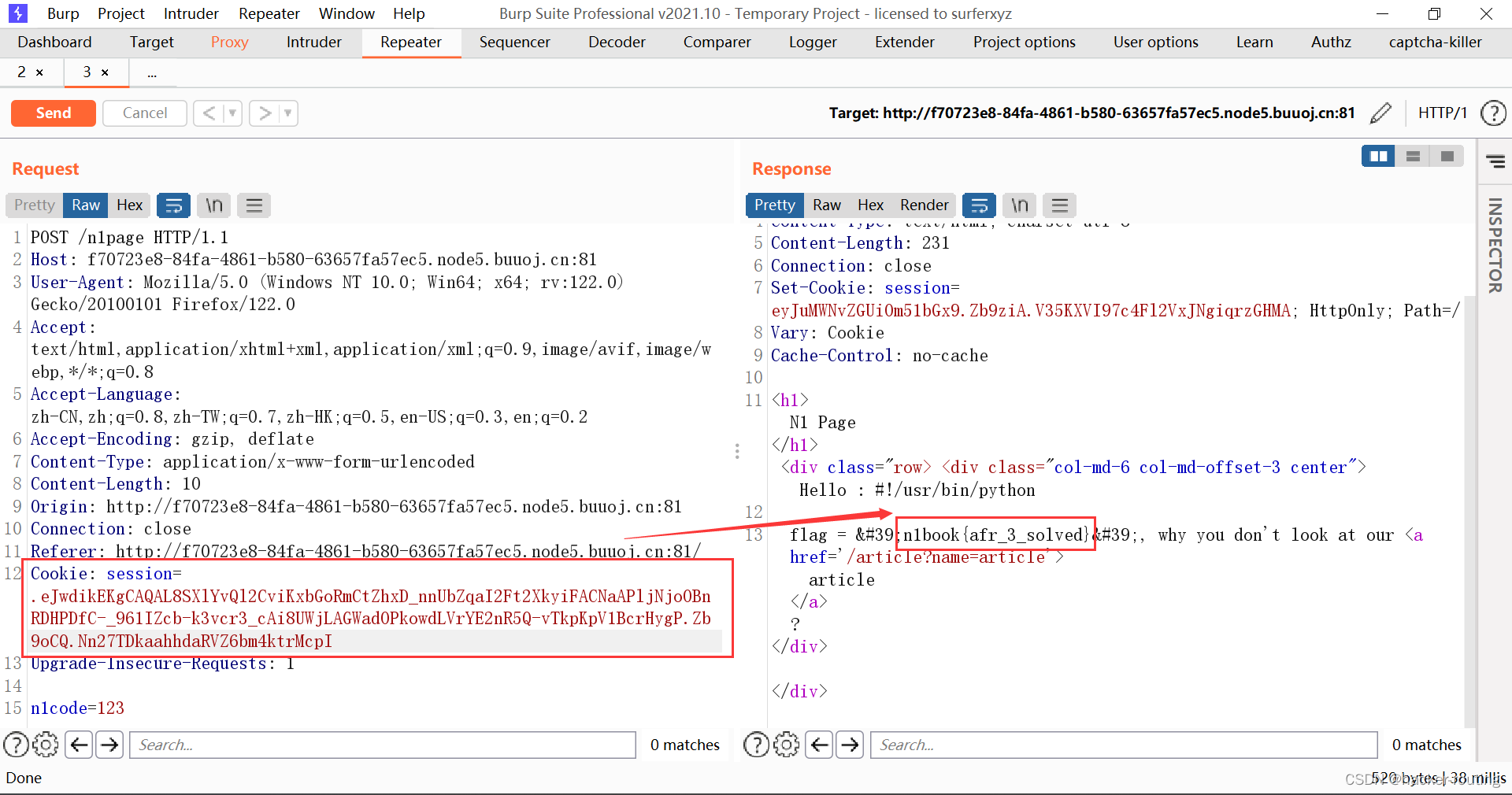Click the Cancel request button
The height and width of the screenshot is (795, 1512).
click(145, 113)
